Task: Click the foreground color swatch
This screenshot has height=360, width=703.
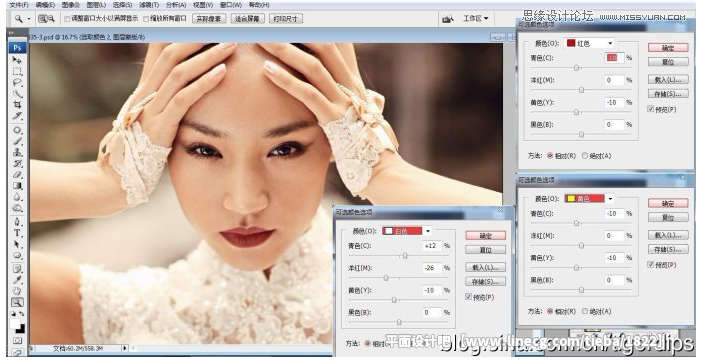Action: (15, 324)
